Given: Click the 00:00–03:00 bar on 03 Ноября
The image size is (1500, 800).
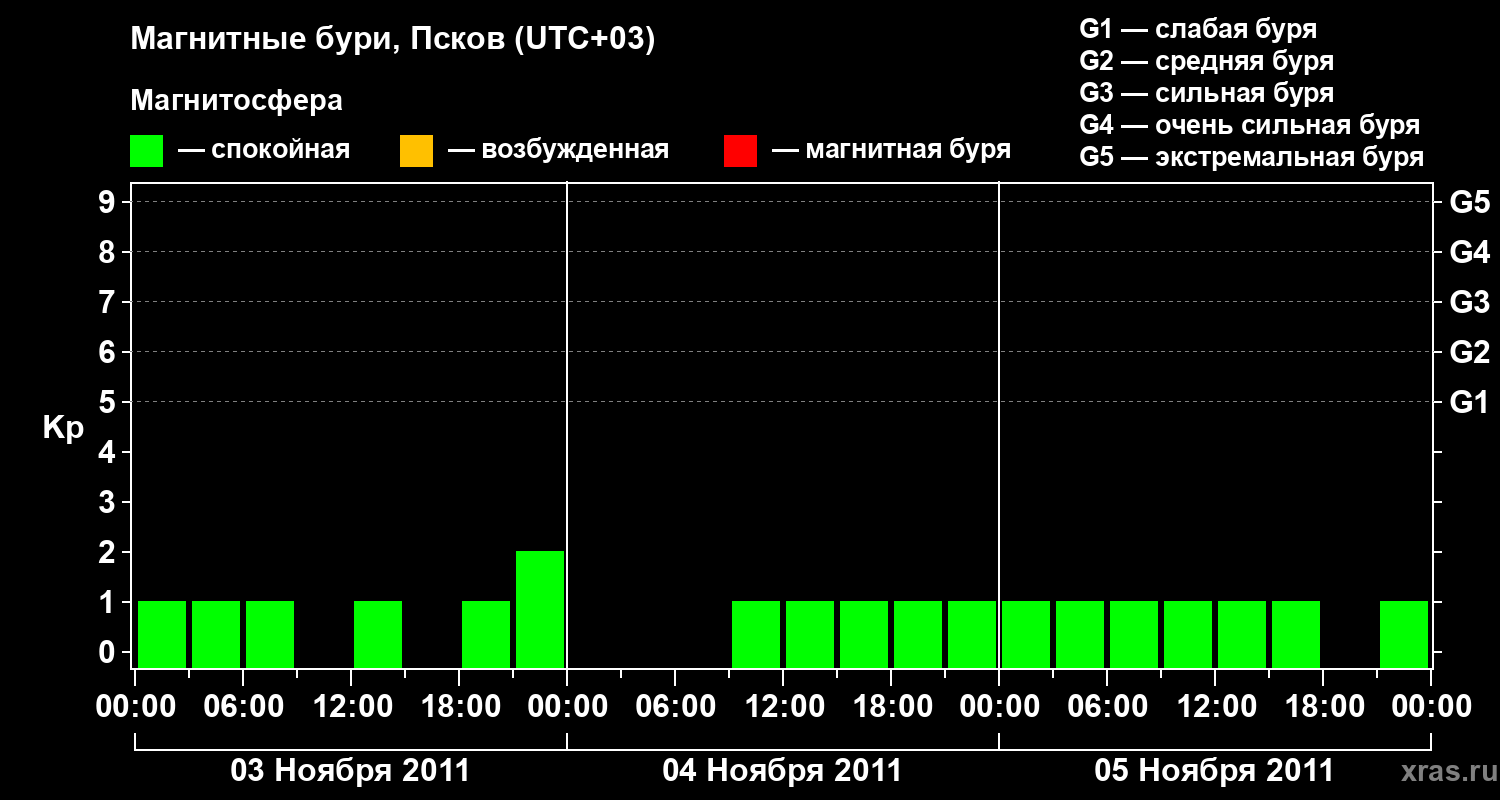Looking at the screenshot, I should pyautogui.click(x=162, y=634).
